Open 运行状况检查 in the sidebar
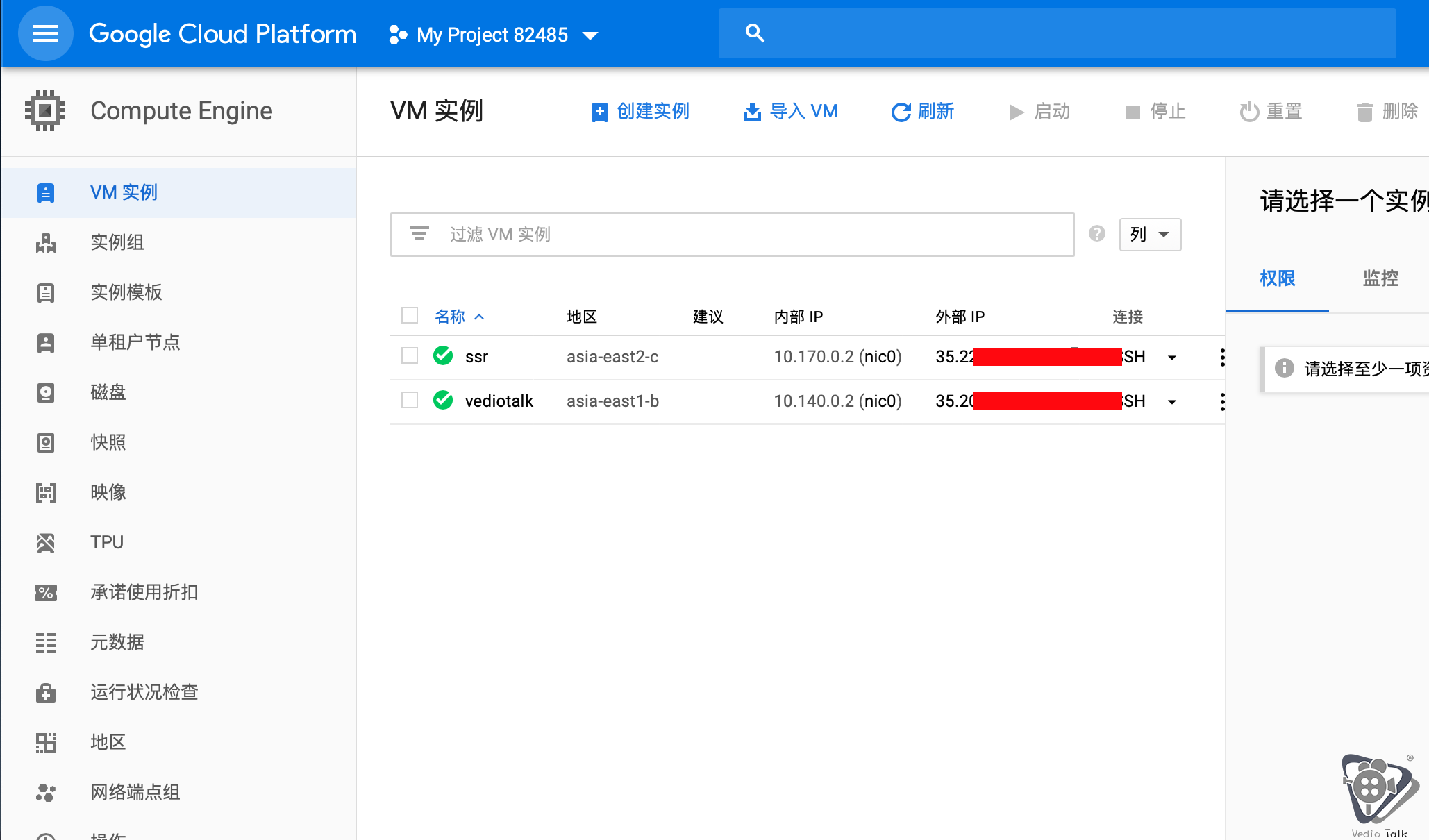Screen dimensions: 1429x840 click(179, 692)
